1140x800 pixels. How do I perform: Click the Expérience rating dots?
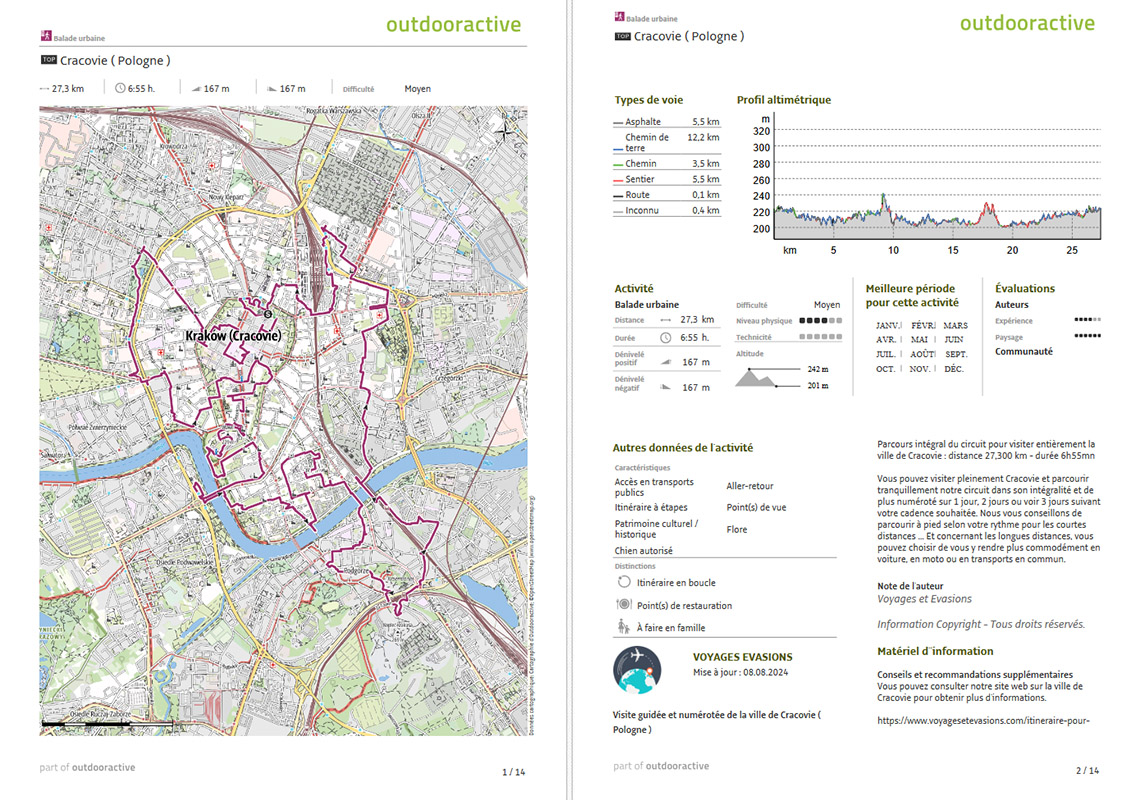[1088, 319]
